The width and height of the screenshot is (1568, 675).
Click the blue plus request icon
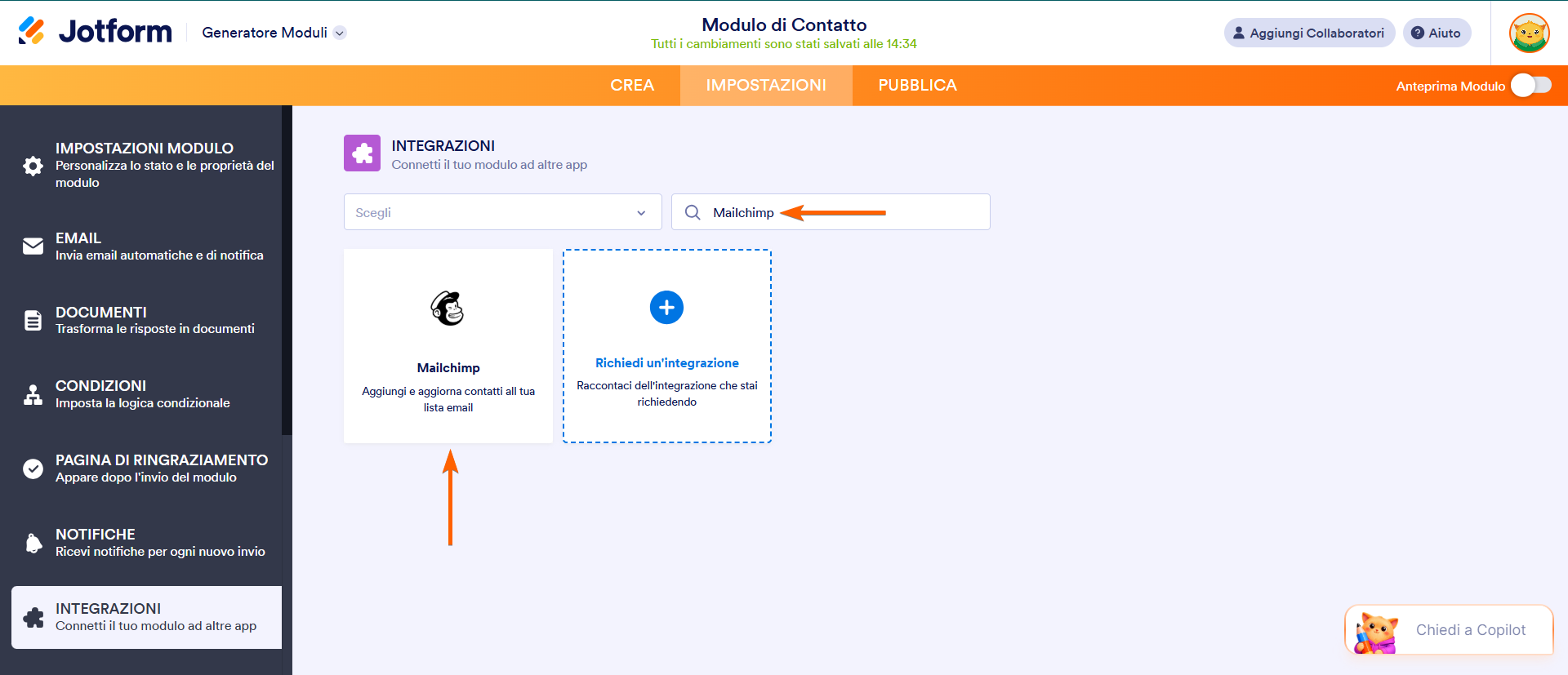(666, 307)
